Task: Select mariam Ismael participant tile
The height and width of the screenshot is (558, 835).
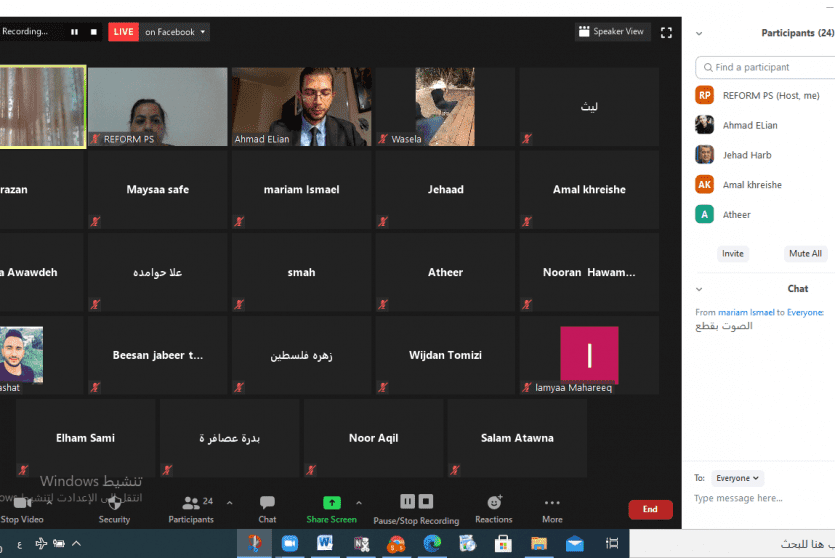Action: coord(301,190)
